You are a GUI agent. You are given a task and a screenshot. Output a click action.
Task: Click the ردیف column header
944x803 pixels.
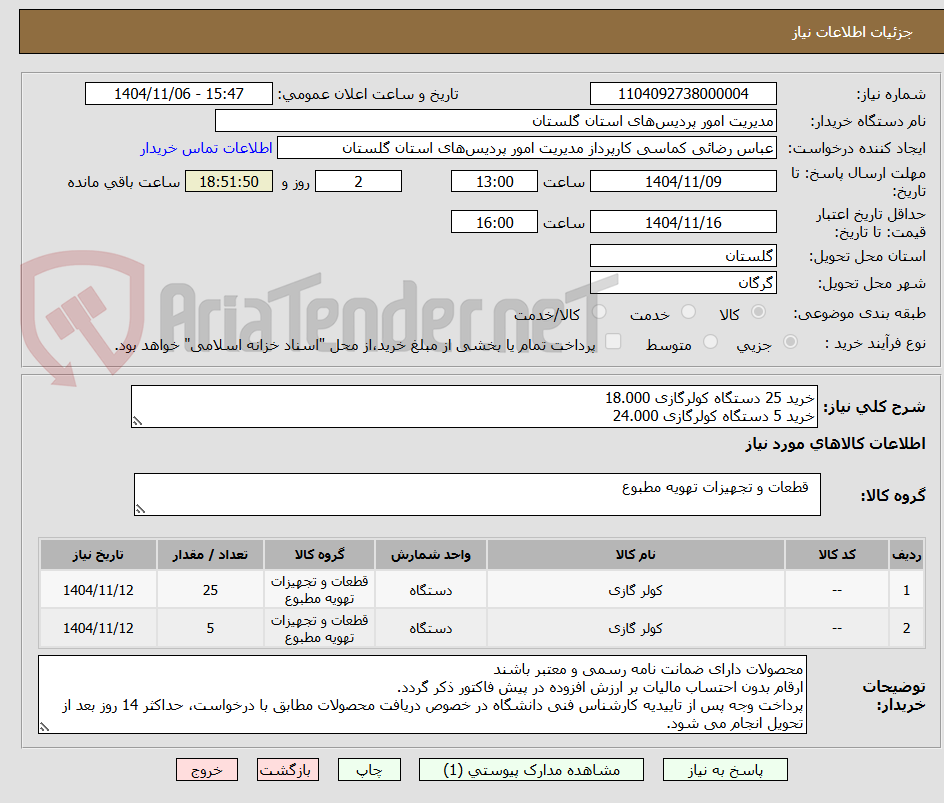coord(906,554)
